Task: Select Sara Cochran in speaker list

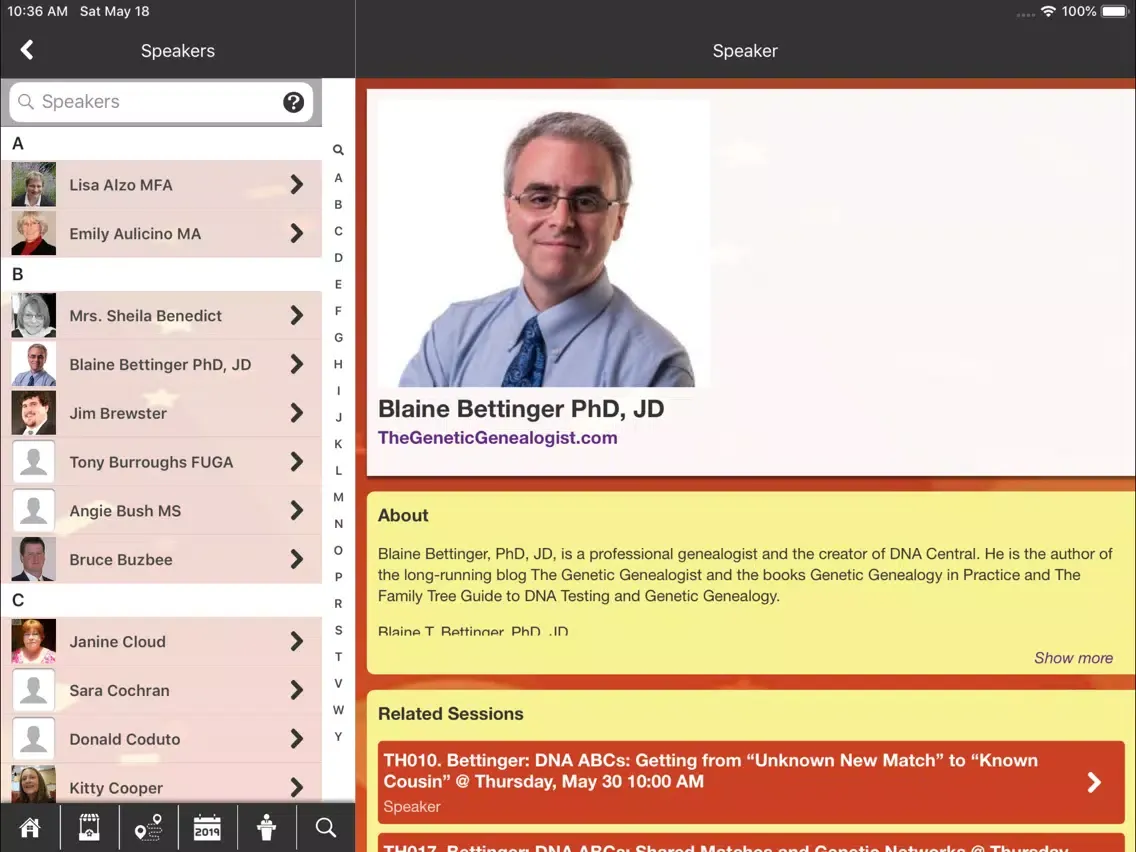Action: point(162,690)
